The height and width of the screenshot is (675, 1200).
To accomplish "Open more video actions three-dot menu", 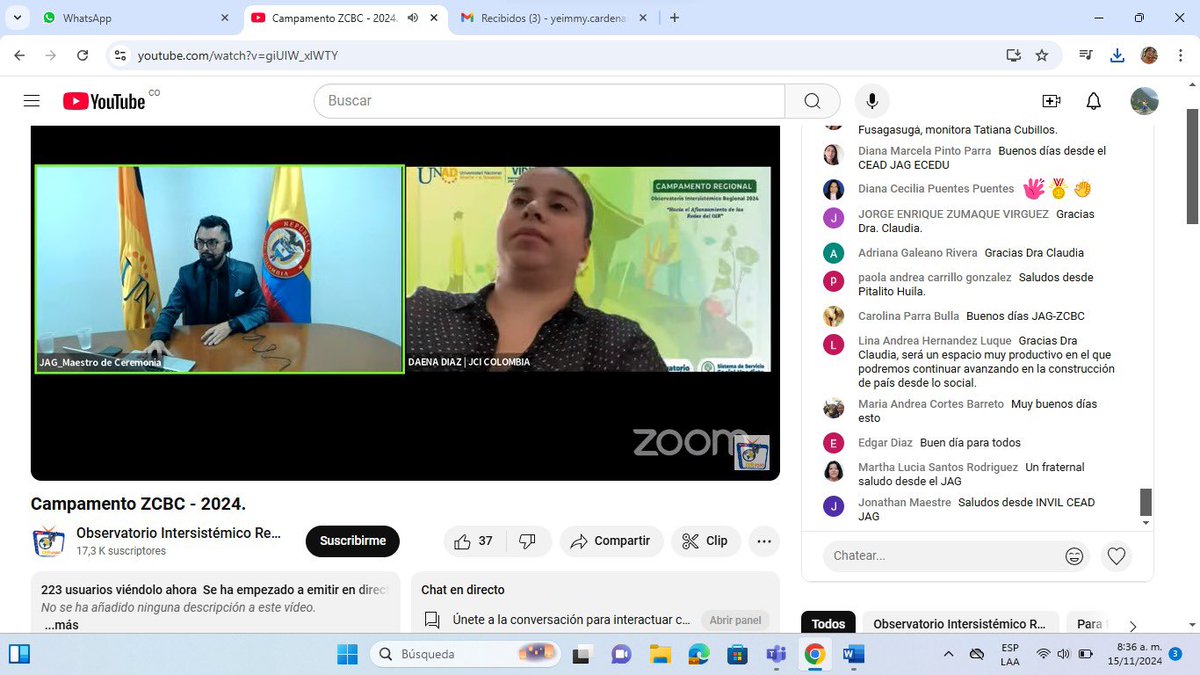I will pos(764,541).
